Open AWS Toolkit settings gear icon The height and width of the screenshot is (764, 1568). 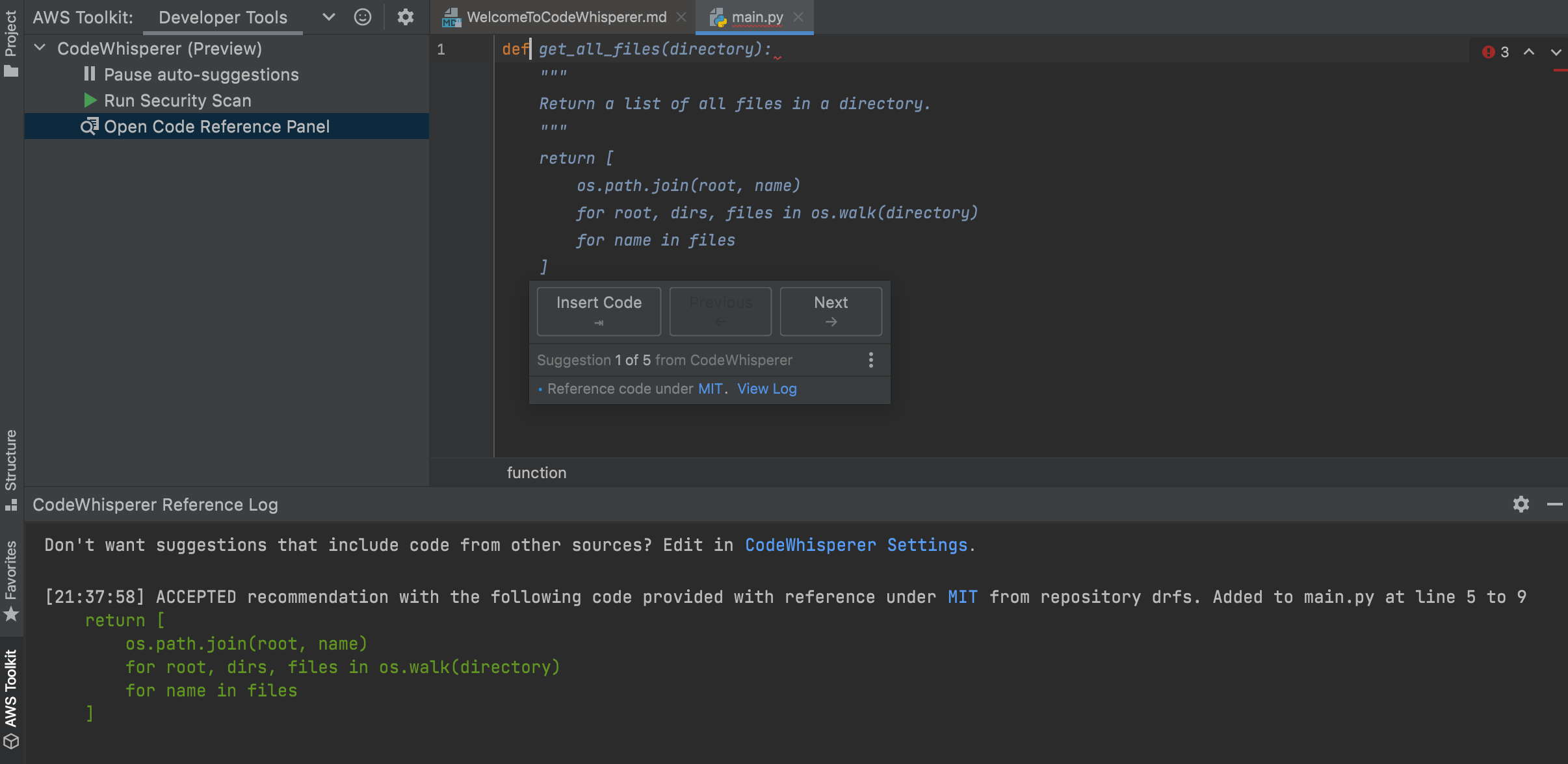click(x=406, y=17)
